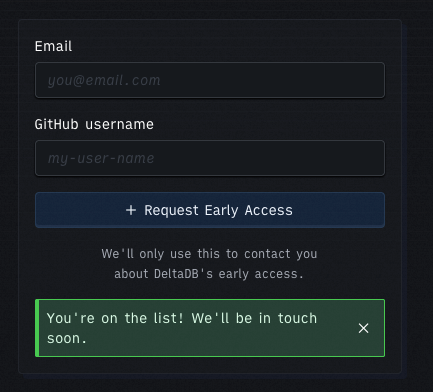Select the you@email.com placeholder text

(104, 80)
